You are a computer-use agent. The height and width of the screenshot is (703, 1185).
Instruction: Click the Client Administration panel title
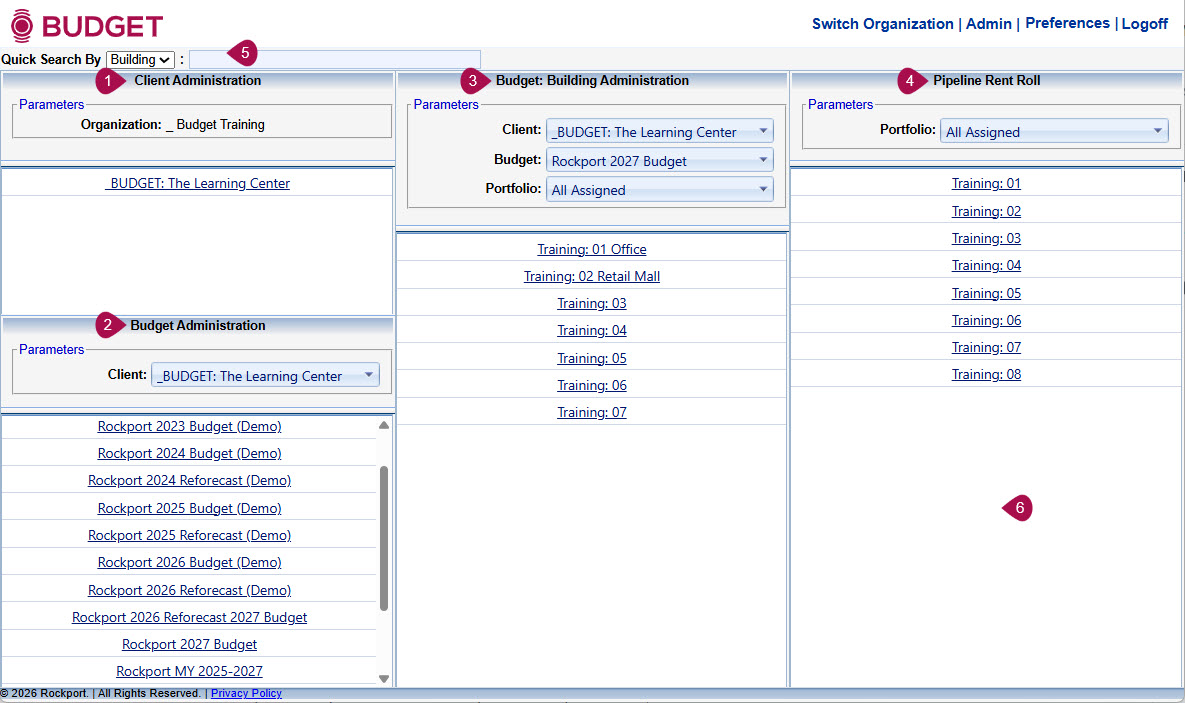(197, 80)
